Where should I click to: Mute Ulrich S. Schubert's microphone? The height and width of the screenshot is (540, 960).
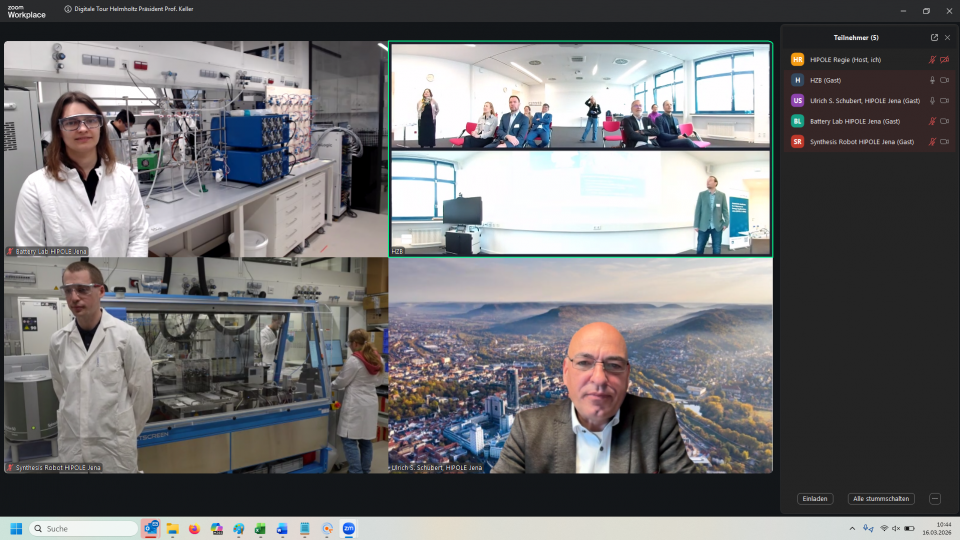click(932, 101)
